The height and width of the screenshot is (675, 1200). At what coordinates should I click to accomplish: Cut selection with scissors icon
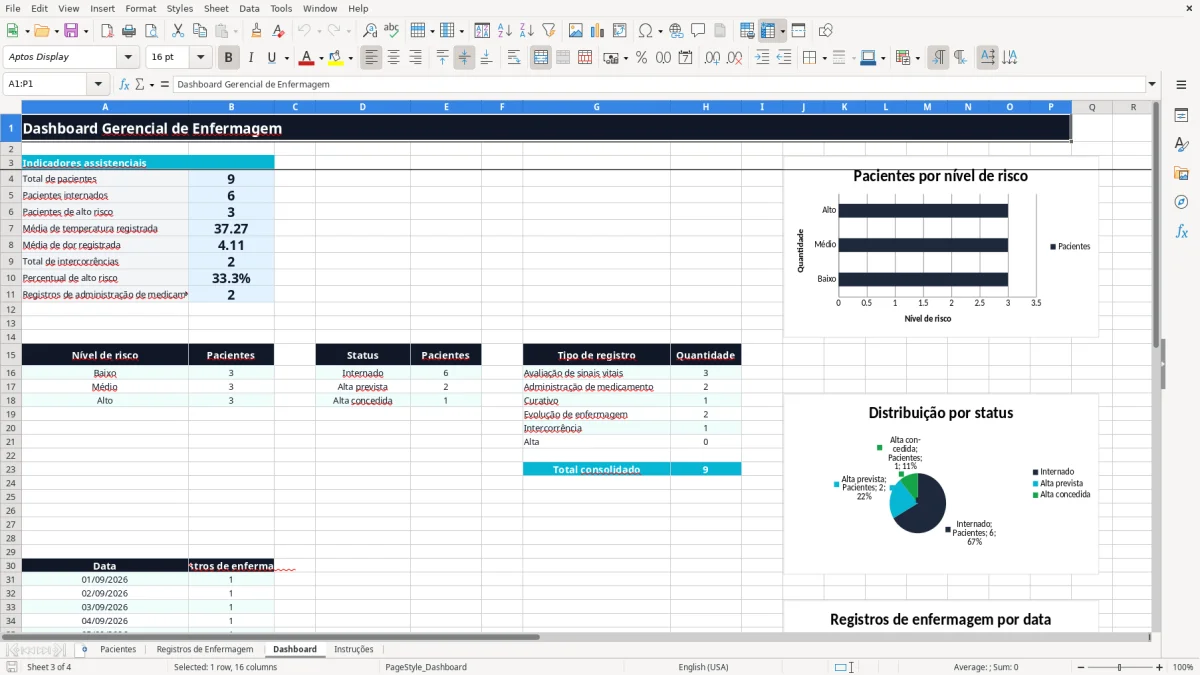coord(177,31)
